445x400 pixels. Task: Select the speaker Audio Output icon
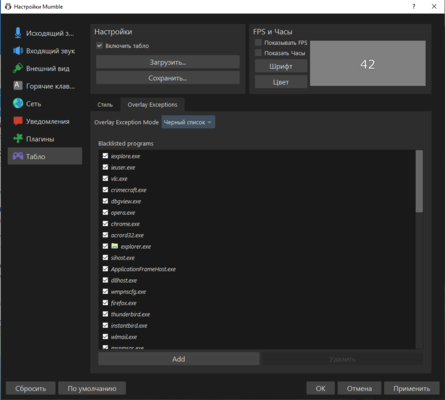coord(18,51)
